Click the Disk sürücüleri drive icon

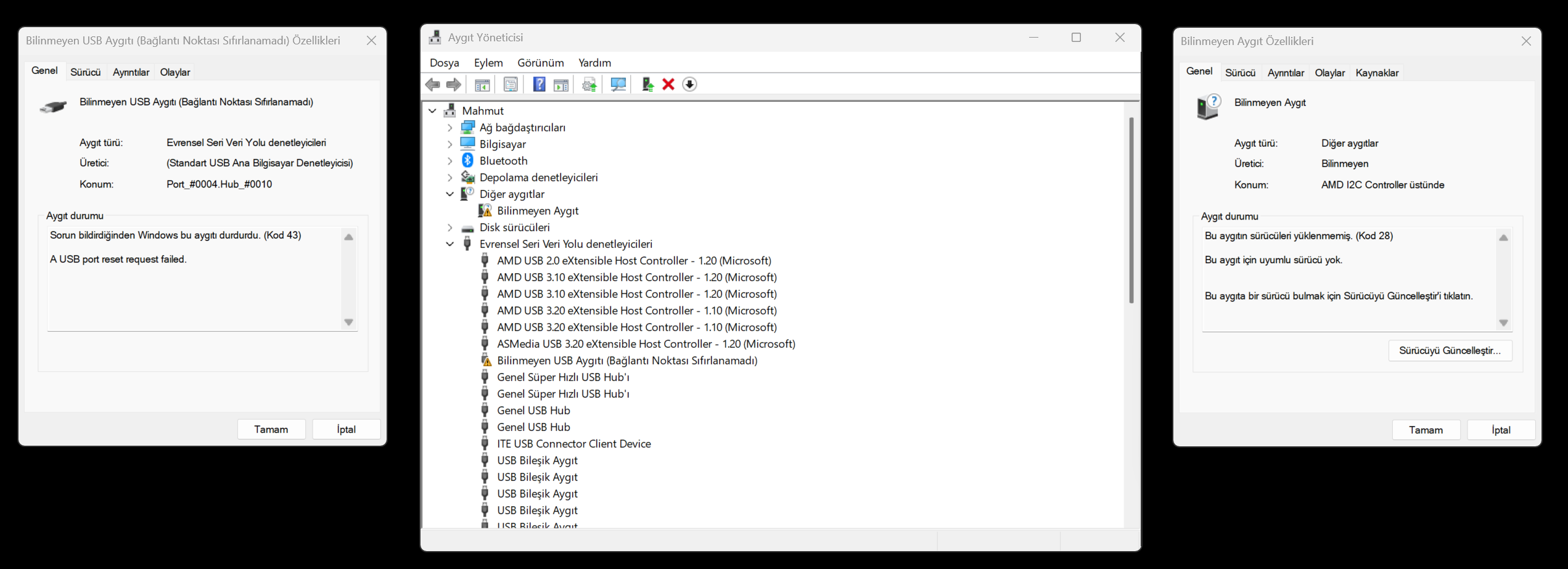coord(468,227)
